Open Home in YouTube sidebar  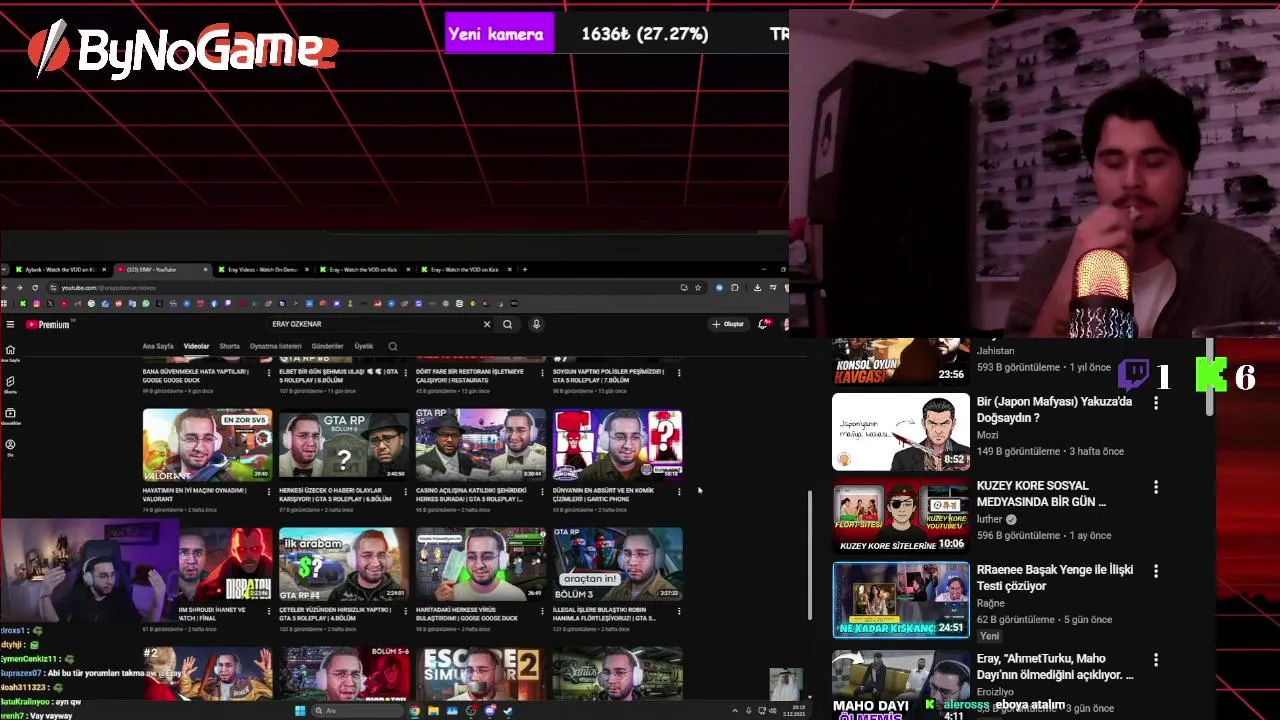tap(10, 353)
